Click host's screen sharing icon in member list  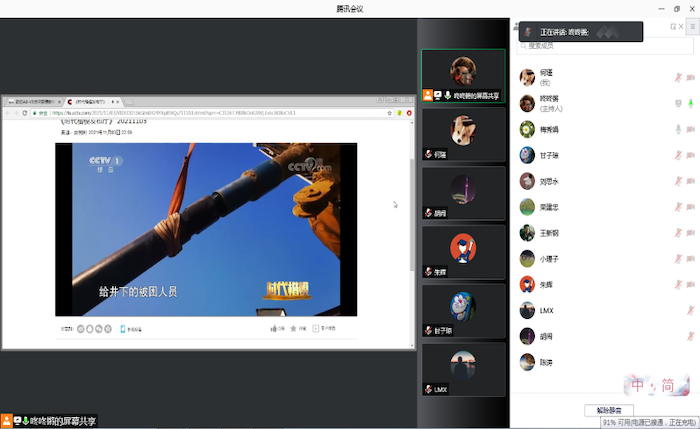click(678, 104)
